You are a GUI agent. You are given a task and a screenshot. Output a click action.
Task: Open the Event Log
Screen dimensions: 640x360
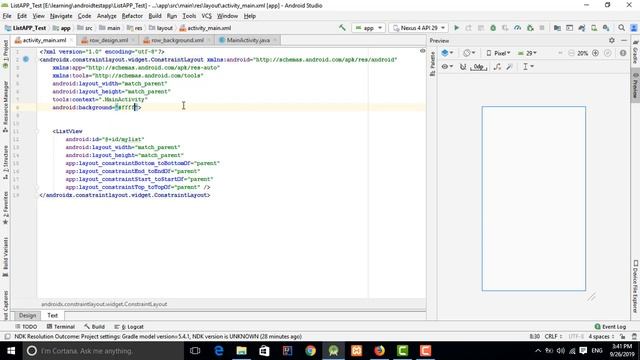pyautogui.click(x=610, y=327)
